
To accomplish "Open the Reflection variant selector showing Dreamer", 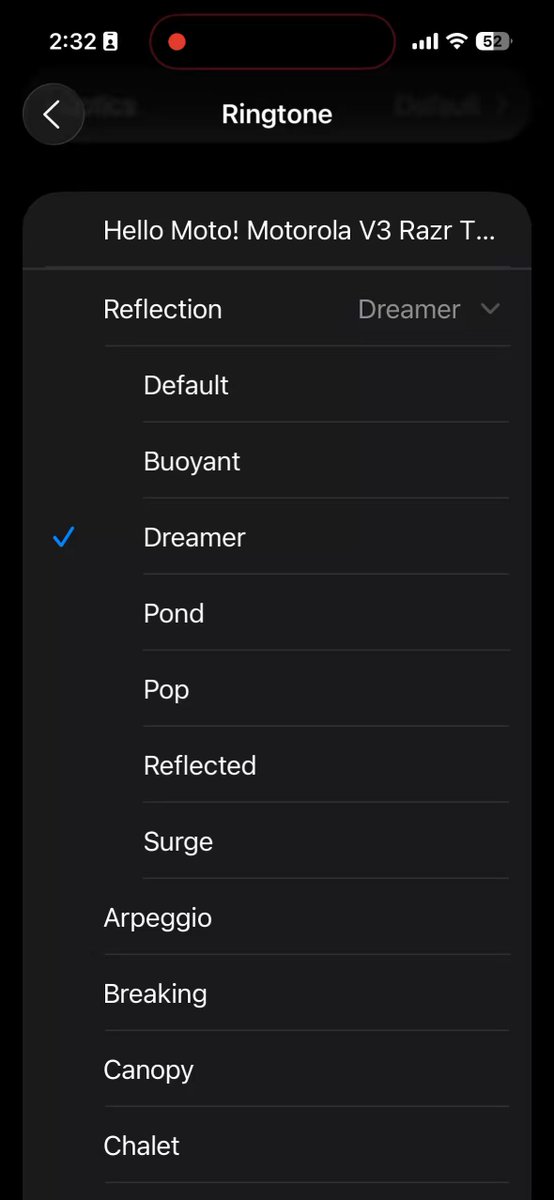I will click(429, 309).
